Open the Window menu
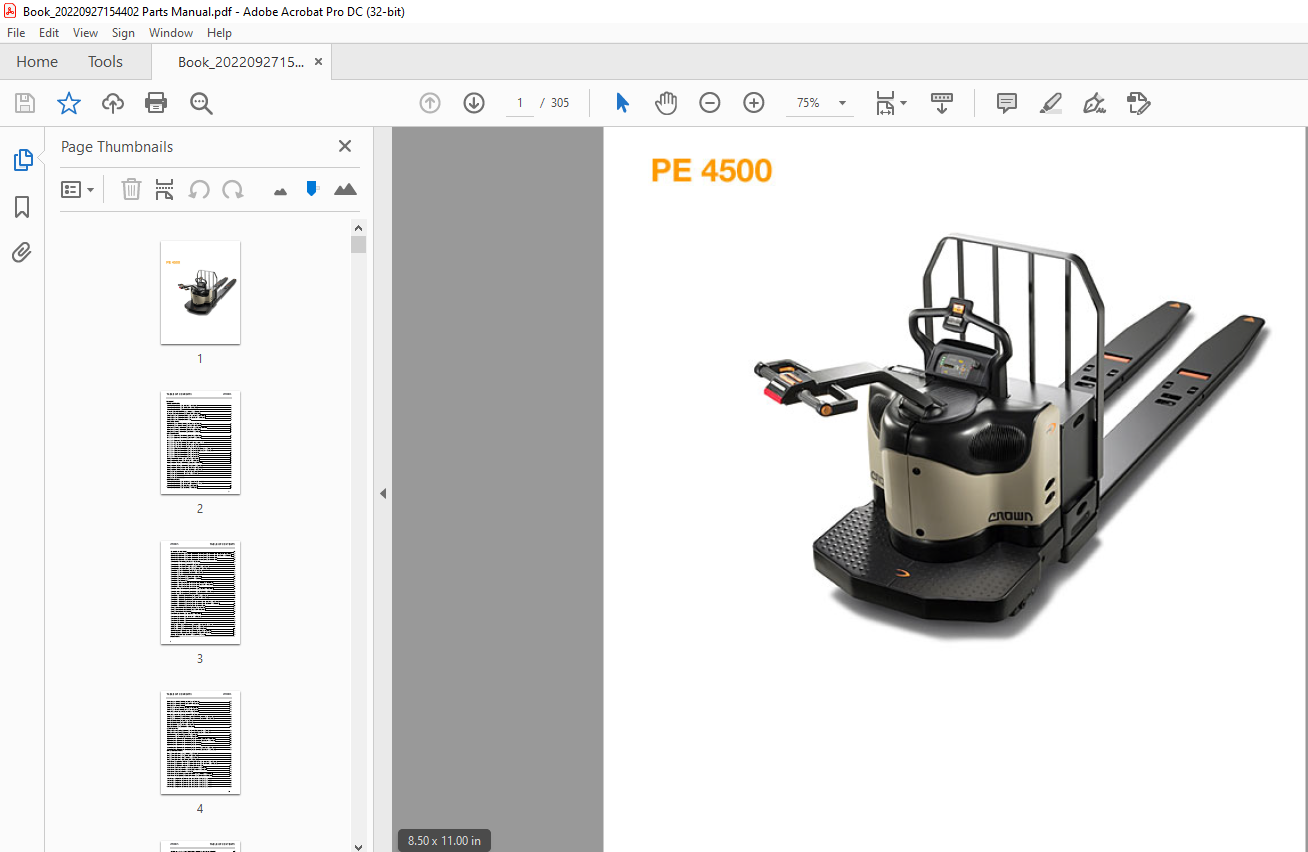Screen dimensions: 1308x852 171,33
